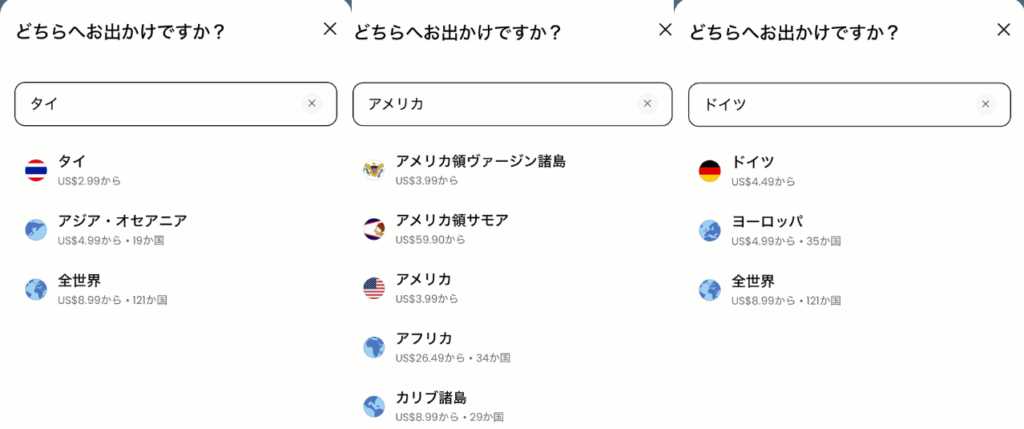Close the dialog containing the ドイツ search
This screenshot has height=429, width=1024.
pos(1004,29)
